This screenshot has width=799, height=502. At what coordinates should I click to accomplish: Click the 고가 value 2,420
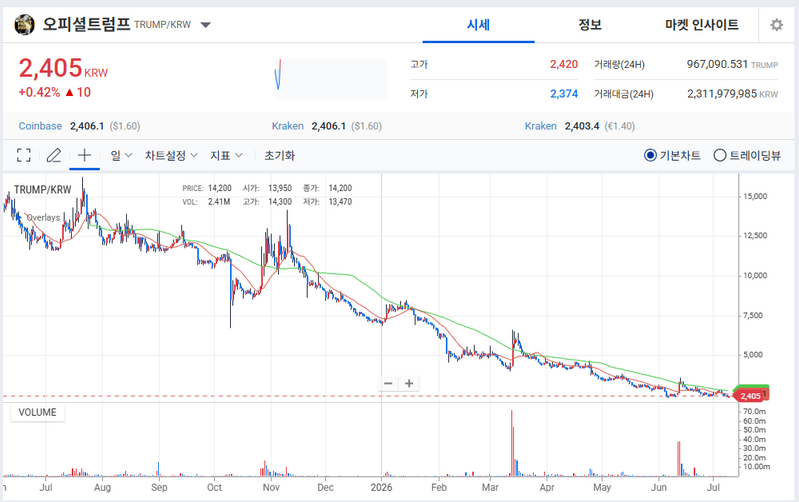click(x=564, y=64)
